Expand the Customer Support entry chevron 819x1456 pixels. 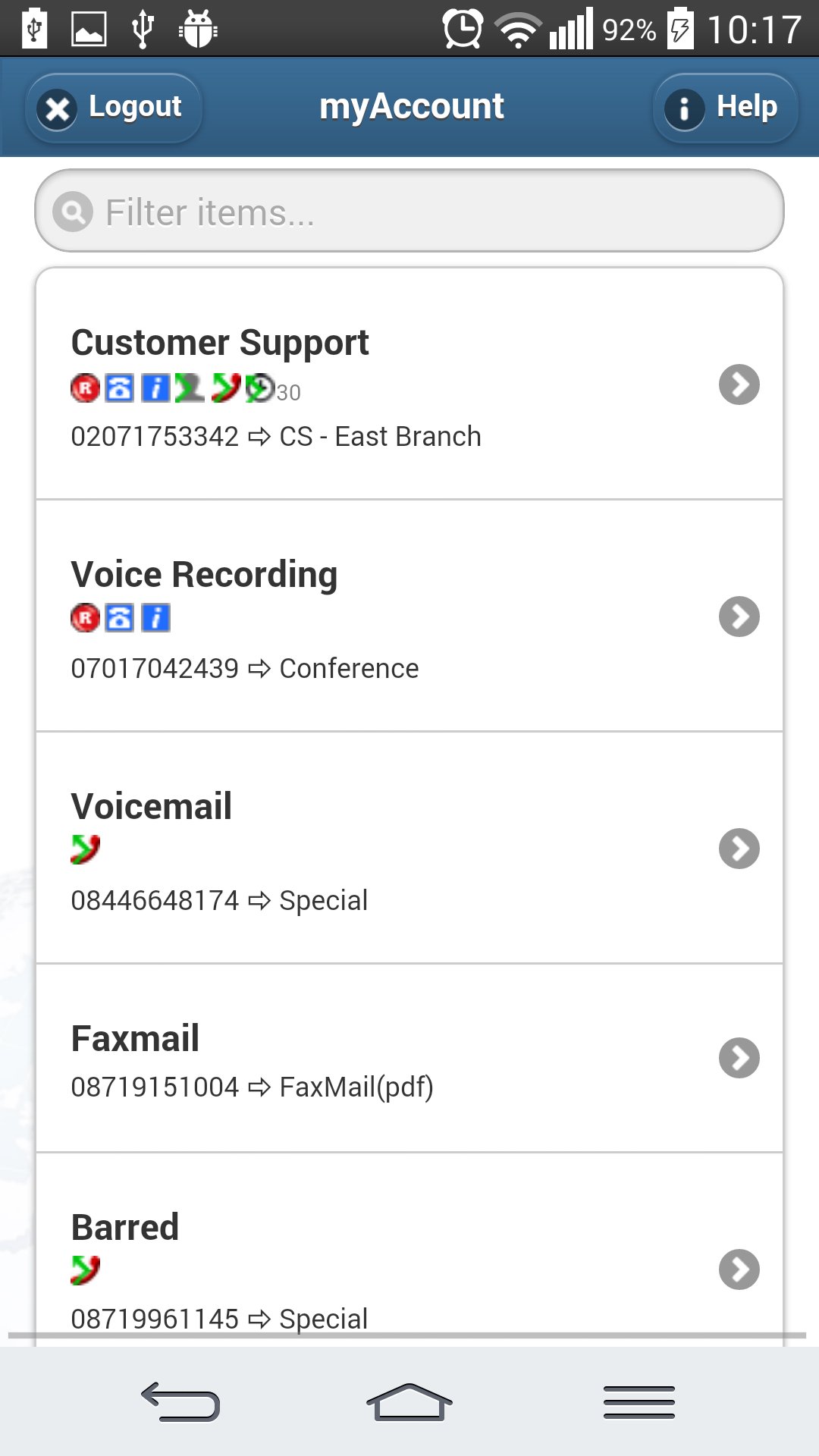pyautogui.click(x=739, y=384)
